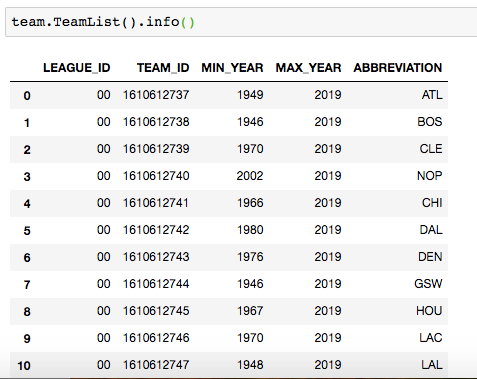Click MIN_YEAR value 1946 in BOS row
Screen dimensions: 477x379
pos(250,122)
